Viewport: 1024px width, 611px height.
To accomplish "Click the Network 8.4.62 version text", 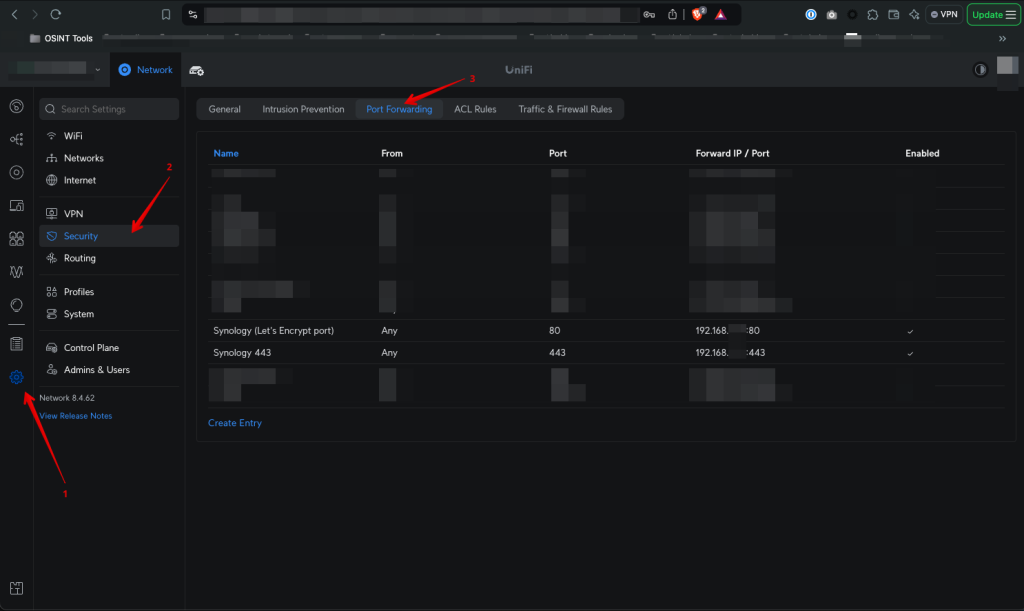I will point(67,398).
